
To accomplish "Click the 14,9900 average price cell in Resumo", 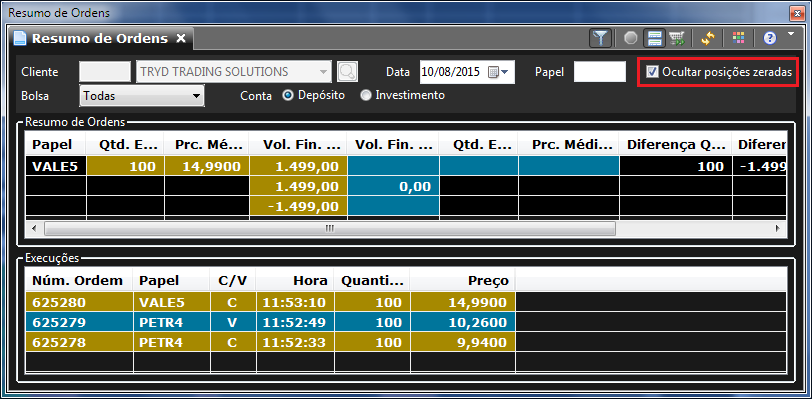I will click(206, 166).
